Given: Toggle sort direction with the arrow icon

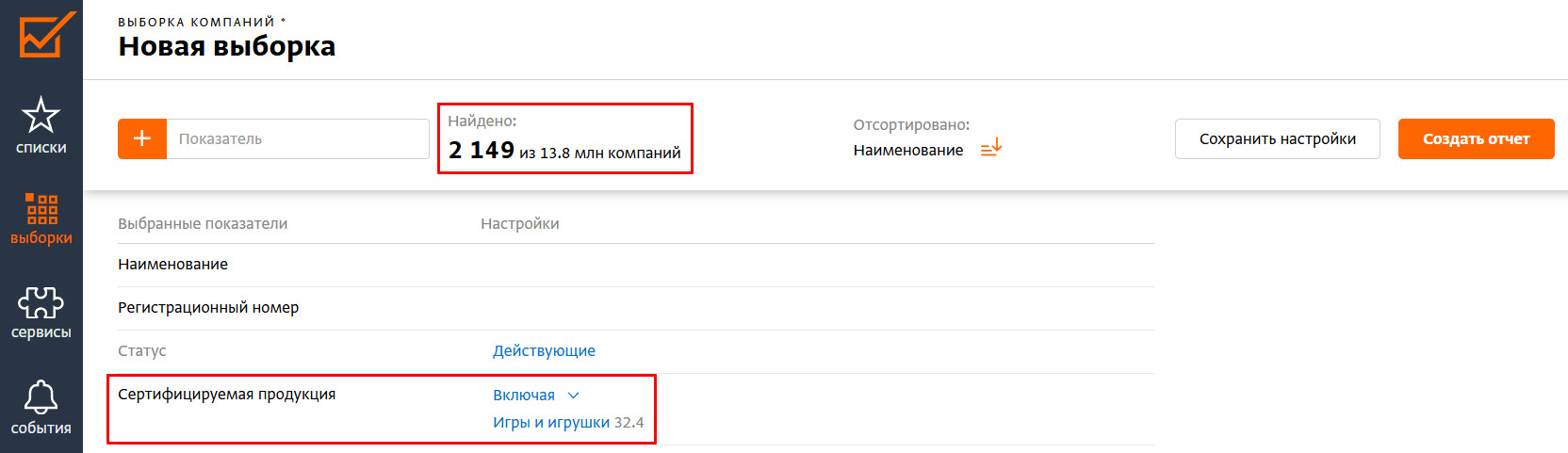Looking at the screenshot, I should click(991, 149).
